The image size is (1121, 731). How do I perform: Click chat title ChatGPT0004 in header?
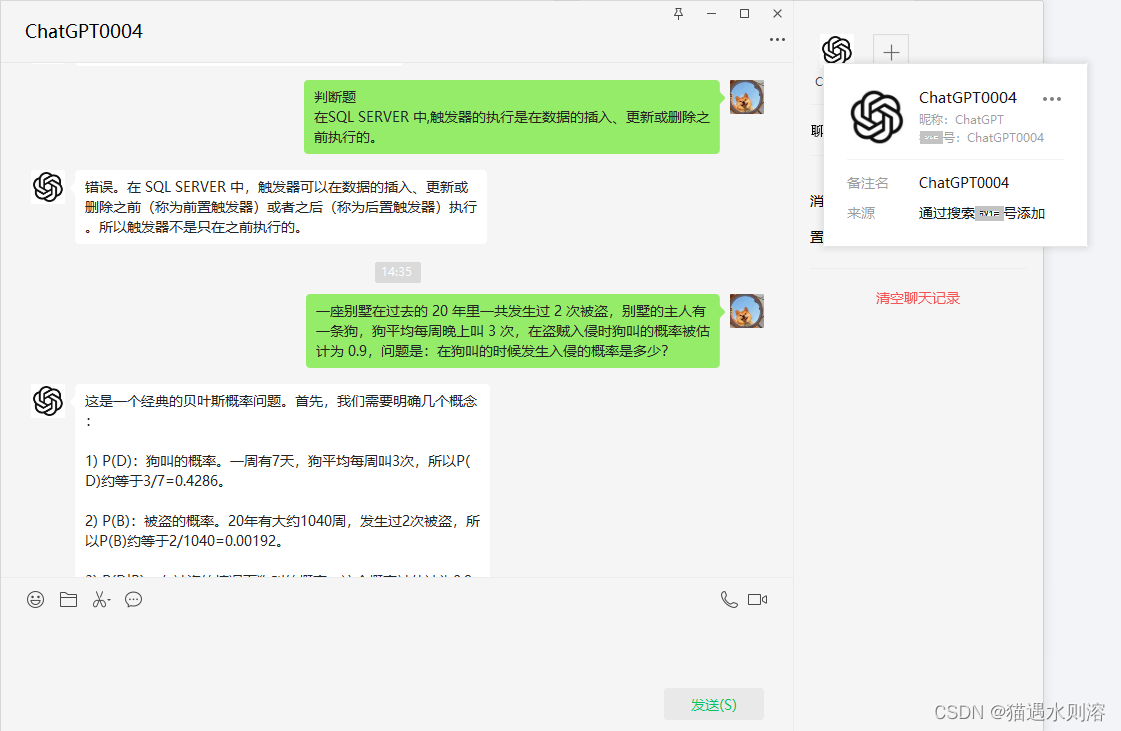[x=84, y=31]
